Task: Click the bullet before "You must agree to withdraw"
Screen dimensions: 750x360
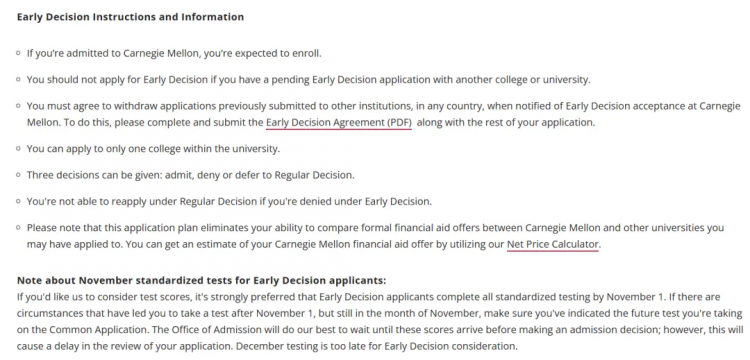Action: 19,106
